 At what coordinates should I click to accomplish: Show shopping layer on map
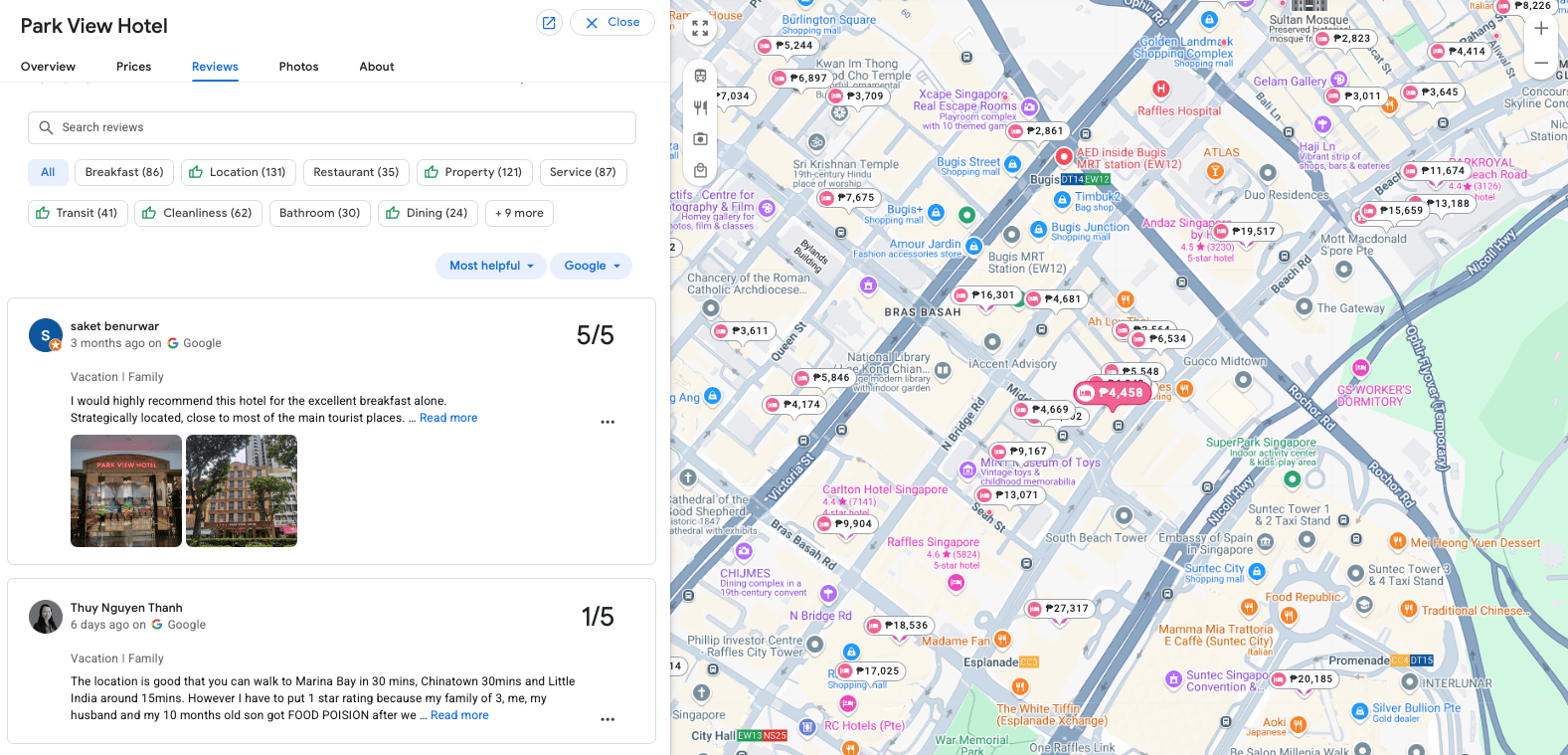700,170
